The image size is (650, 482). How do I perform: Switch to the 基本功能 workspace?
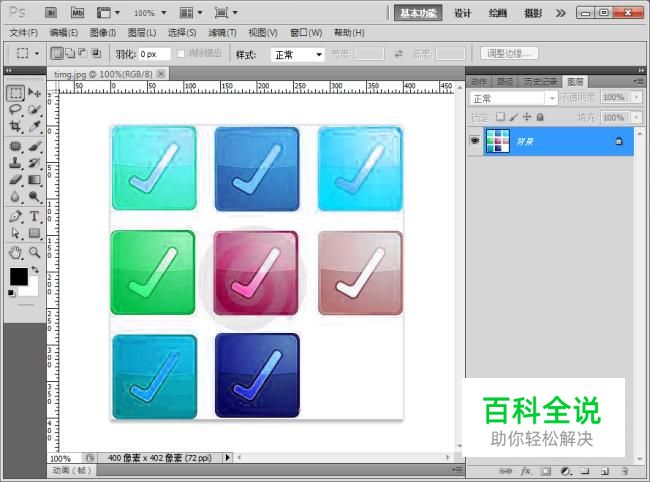(418, 13)
